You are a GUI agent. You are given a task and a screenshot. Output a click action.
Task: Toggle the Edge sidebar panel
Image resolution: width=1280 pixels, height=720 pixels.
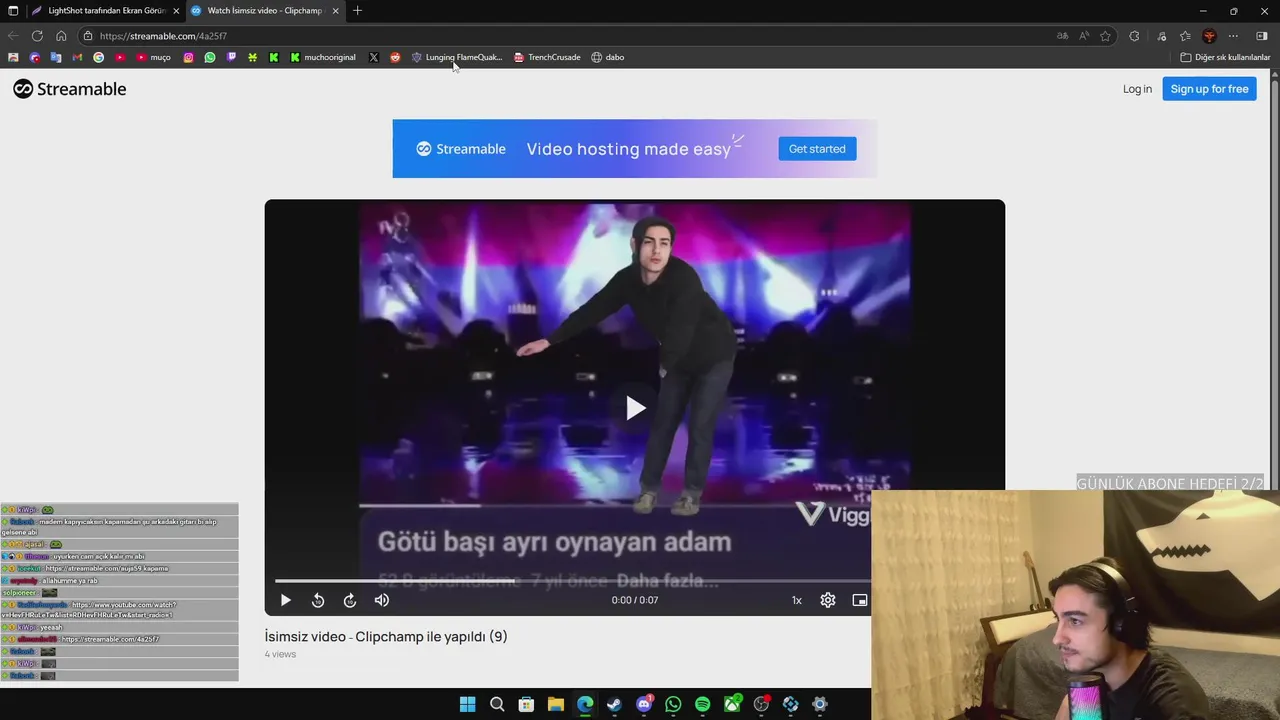pyautogui.click(x=1261, y=36)
